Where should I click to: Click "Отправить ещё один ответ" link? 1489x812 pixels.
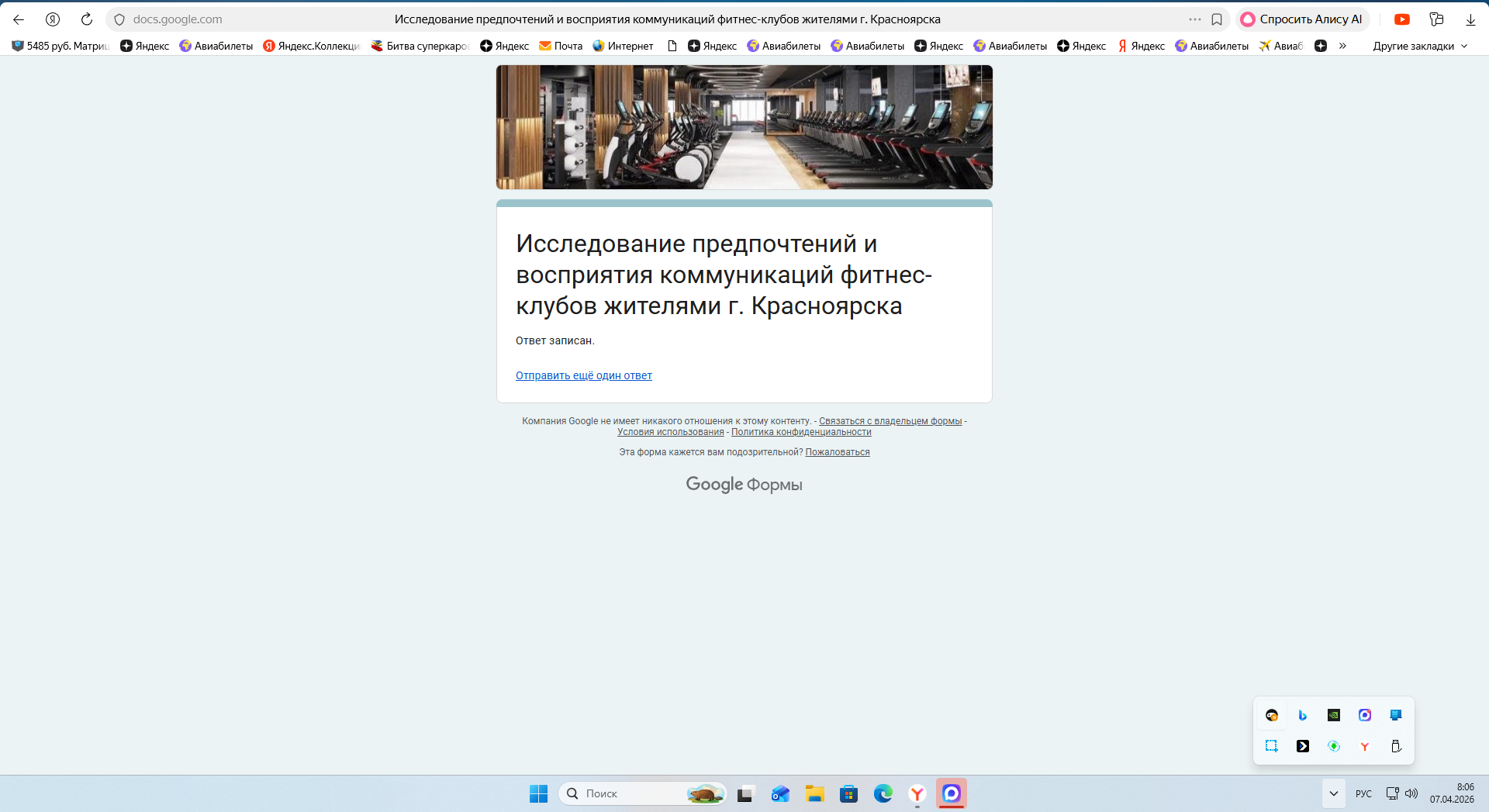click(584, 375)
